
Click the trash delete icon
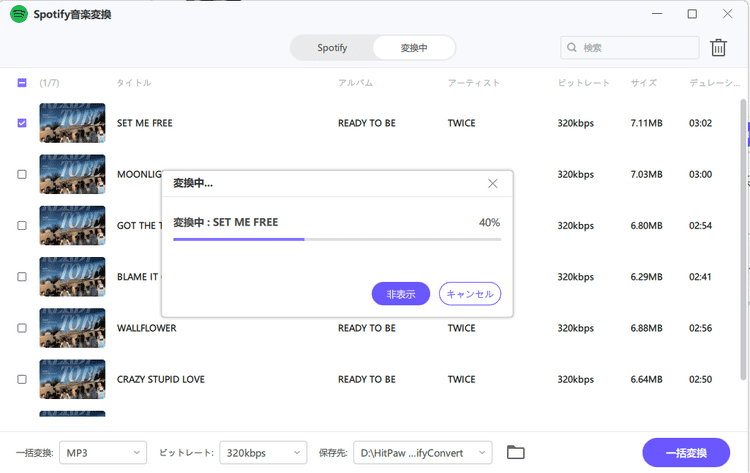point(718,47)
